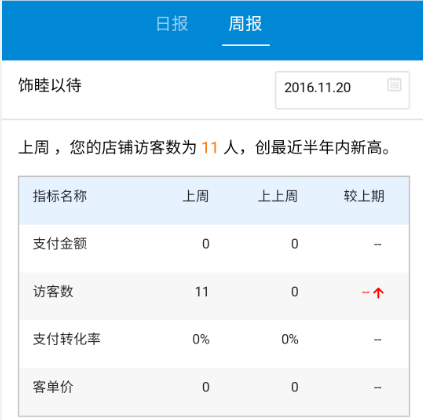Click the 上上周 value 0% in 支付转化率 row

[x=290, y=339]
